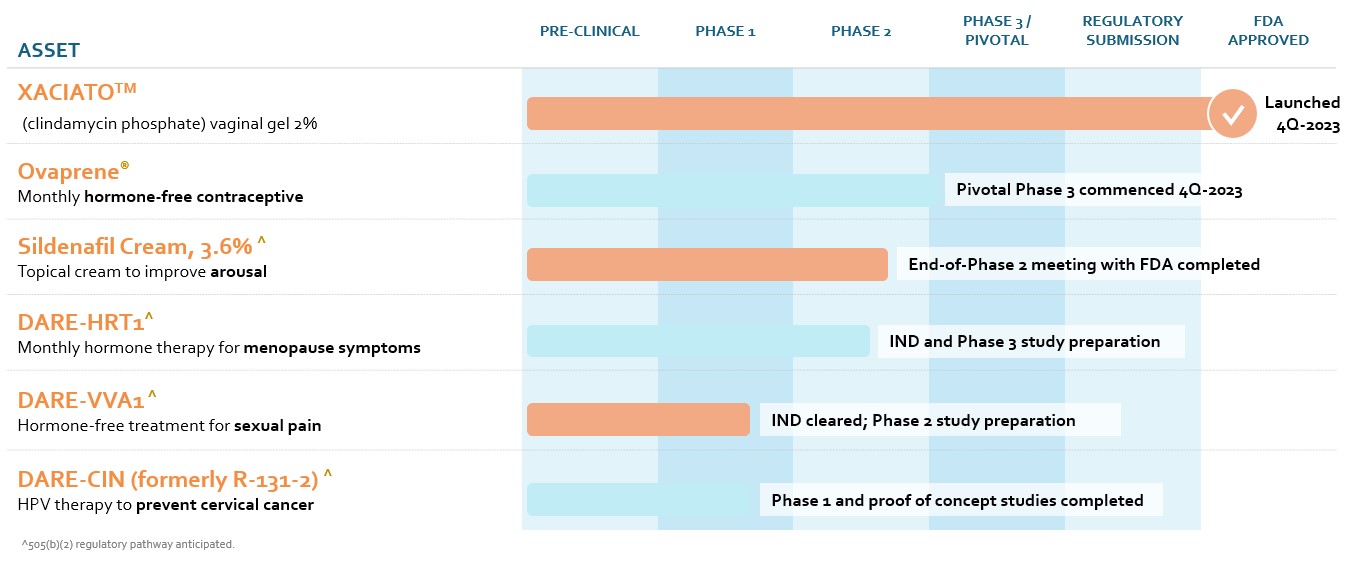Select the PRE-CLINICAL column header
Viewport: 1350px width, 562px height.
pyautogui.click(x=589, y=31)
